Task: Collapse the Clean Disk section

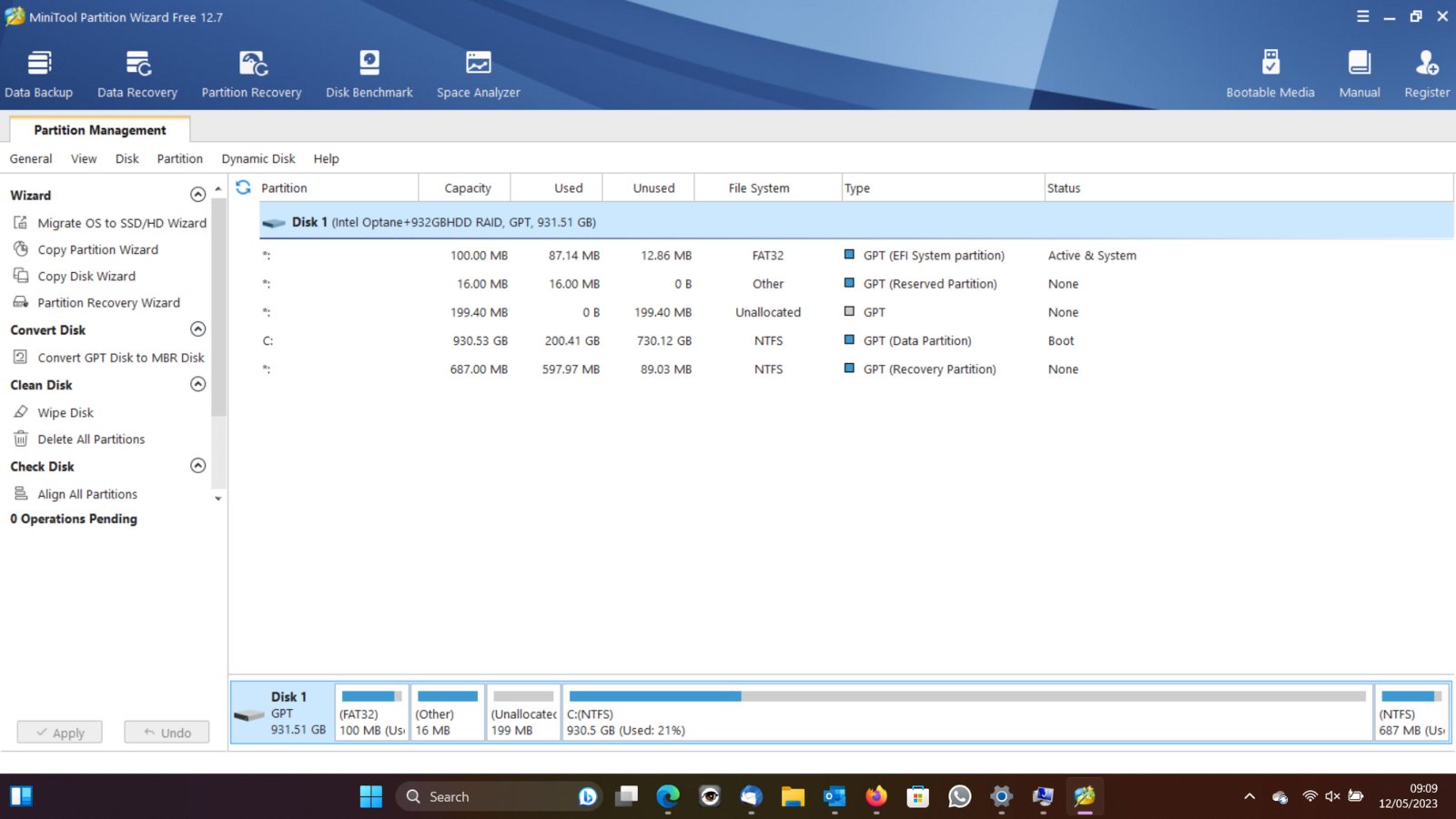Action: point(197,384)
